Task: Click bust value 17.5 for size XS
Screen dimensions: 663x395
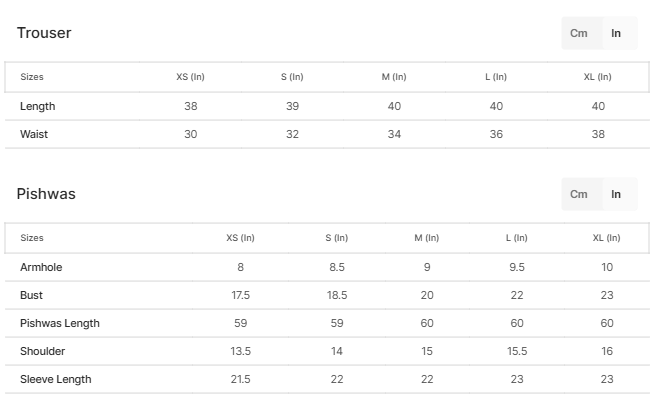Action: [x=240, y=295]
